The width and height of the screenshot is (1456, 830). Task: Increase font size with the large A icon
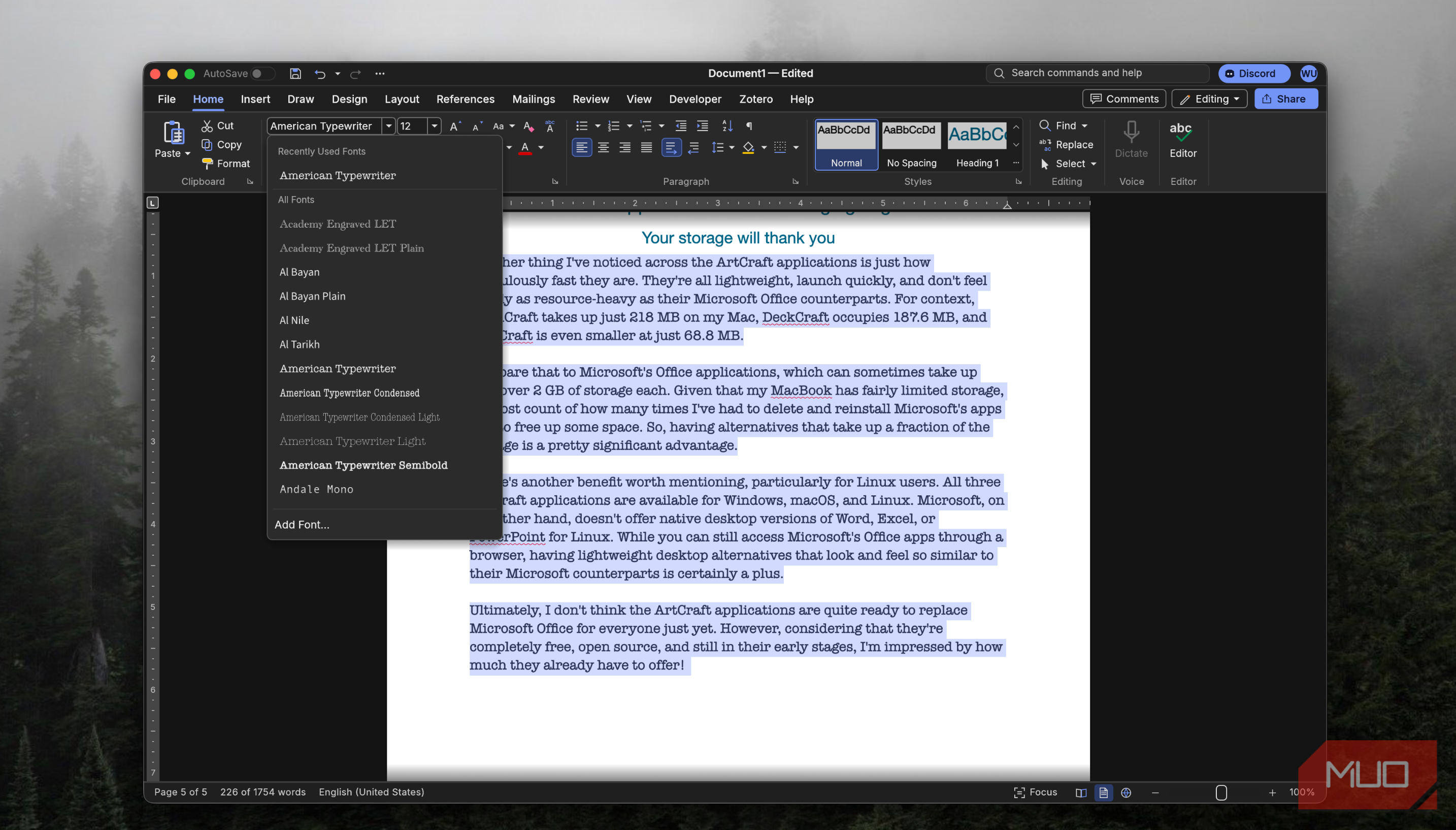point(454,126)
